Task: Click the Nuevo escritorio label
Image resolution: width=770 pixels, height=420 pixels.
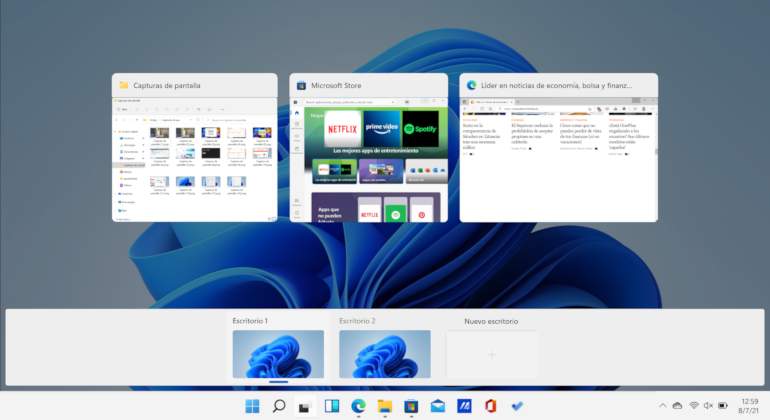Action: click(x=491, y=321)
